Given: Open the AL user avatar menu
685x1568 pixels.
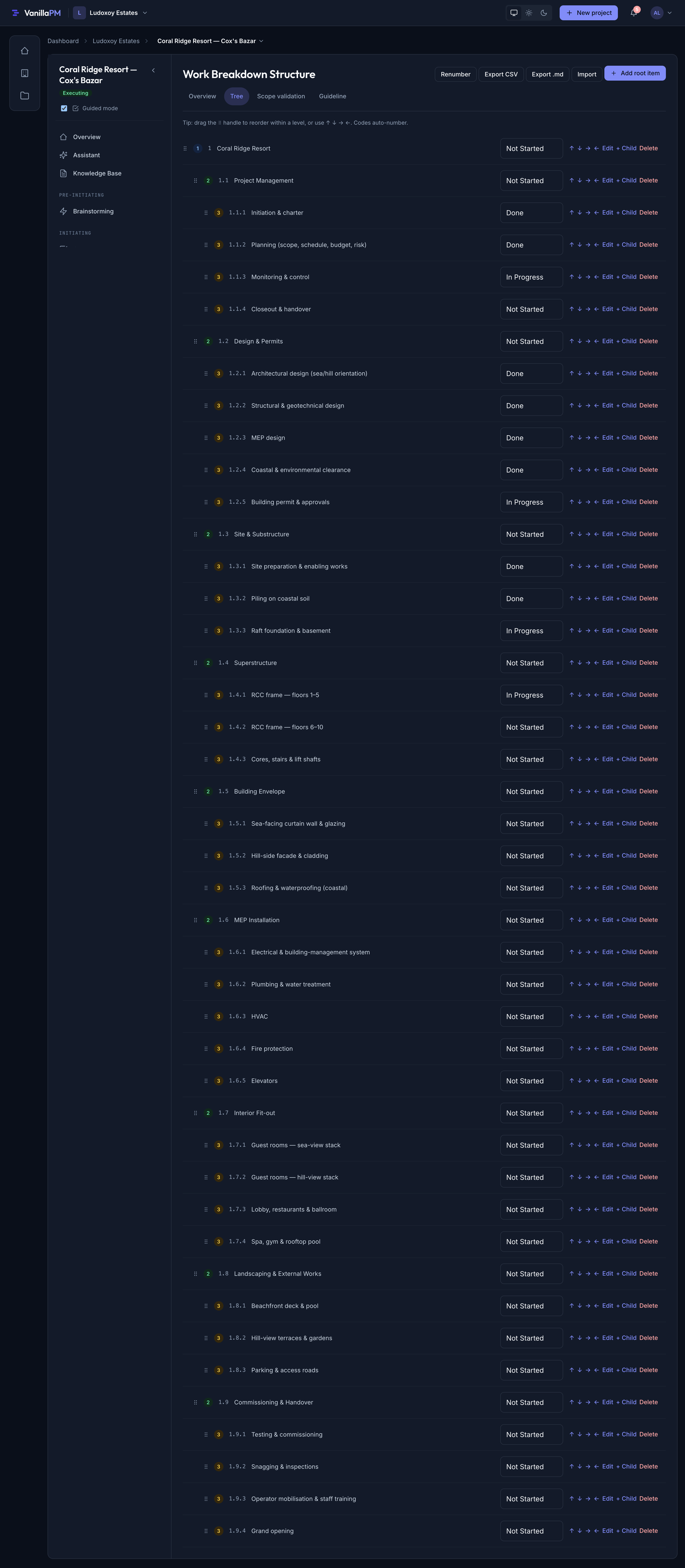Looking at the screenshot, I should [661, 13].
